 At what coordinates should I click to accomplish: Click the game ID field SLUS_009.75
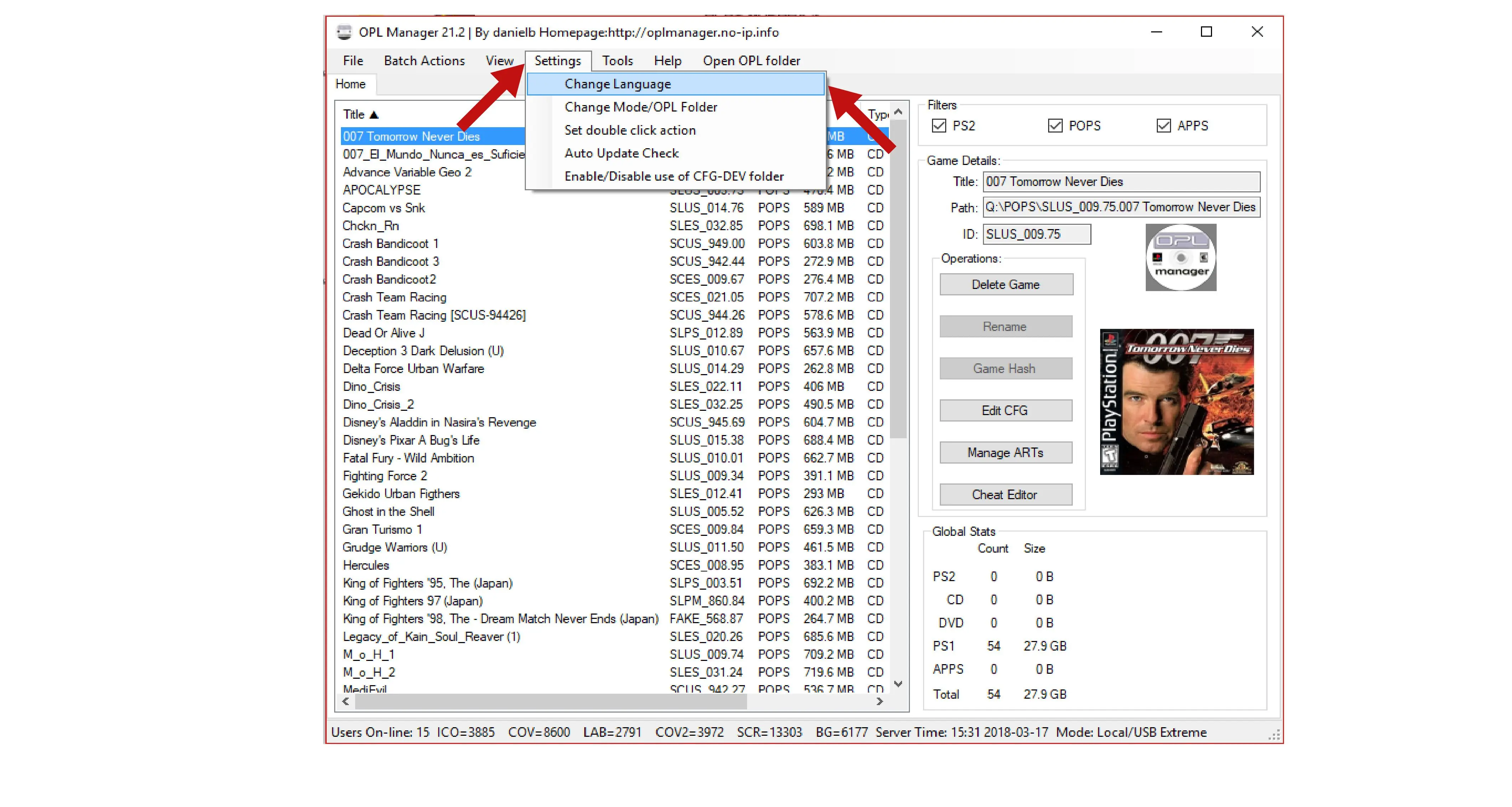click(x=1037, y=234)
